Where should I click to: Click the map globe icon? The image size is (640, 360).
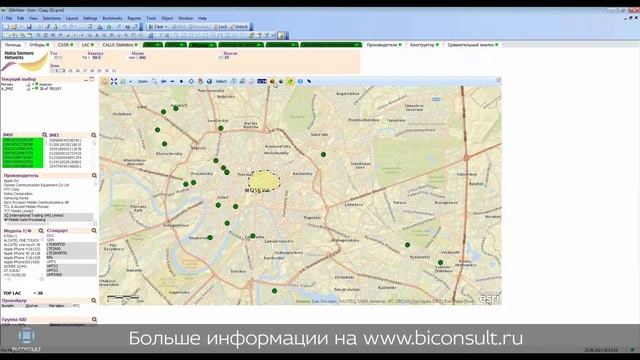point(209,81)
